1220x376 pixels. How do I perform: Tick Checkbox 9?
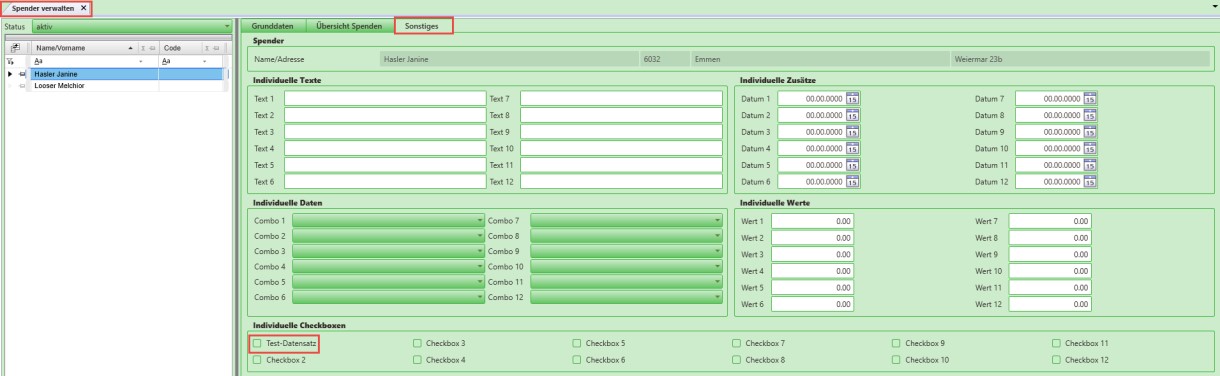coord(897,343)
